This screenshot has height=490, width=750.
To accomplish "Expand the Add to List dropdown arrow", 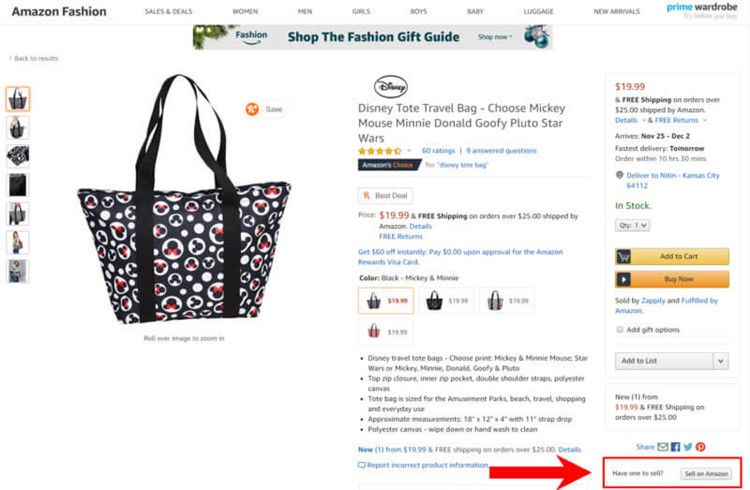I will (720, 360).
